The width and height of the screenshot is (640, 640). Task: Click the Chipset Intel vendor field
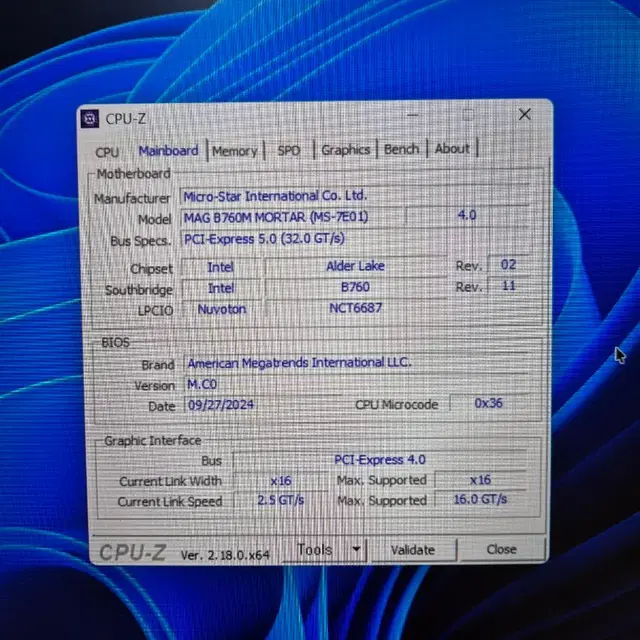tap(220, 267)
